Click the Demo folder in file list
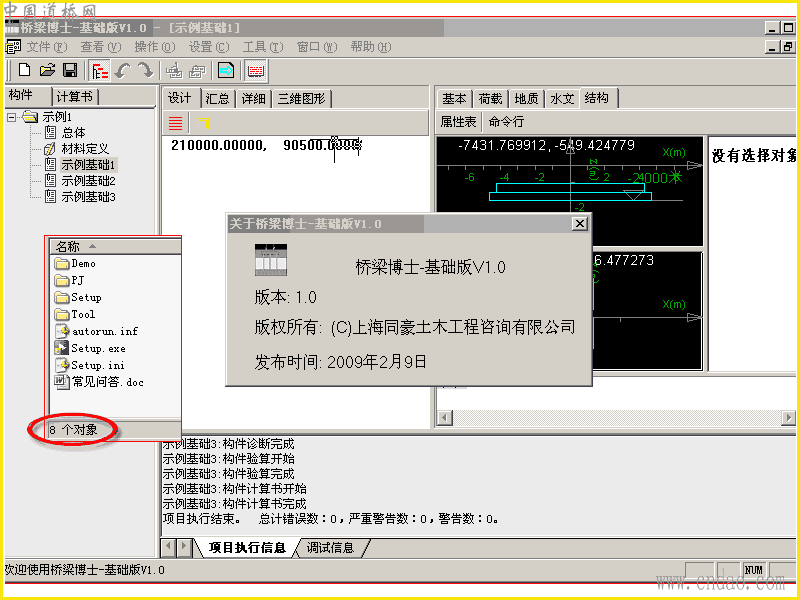 [x=75, y=263]
